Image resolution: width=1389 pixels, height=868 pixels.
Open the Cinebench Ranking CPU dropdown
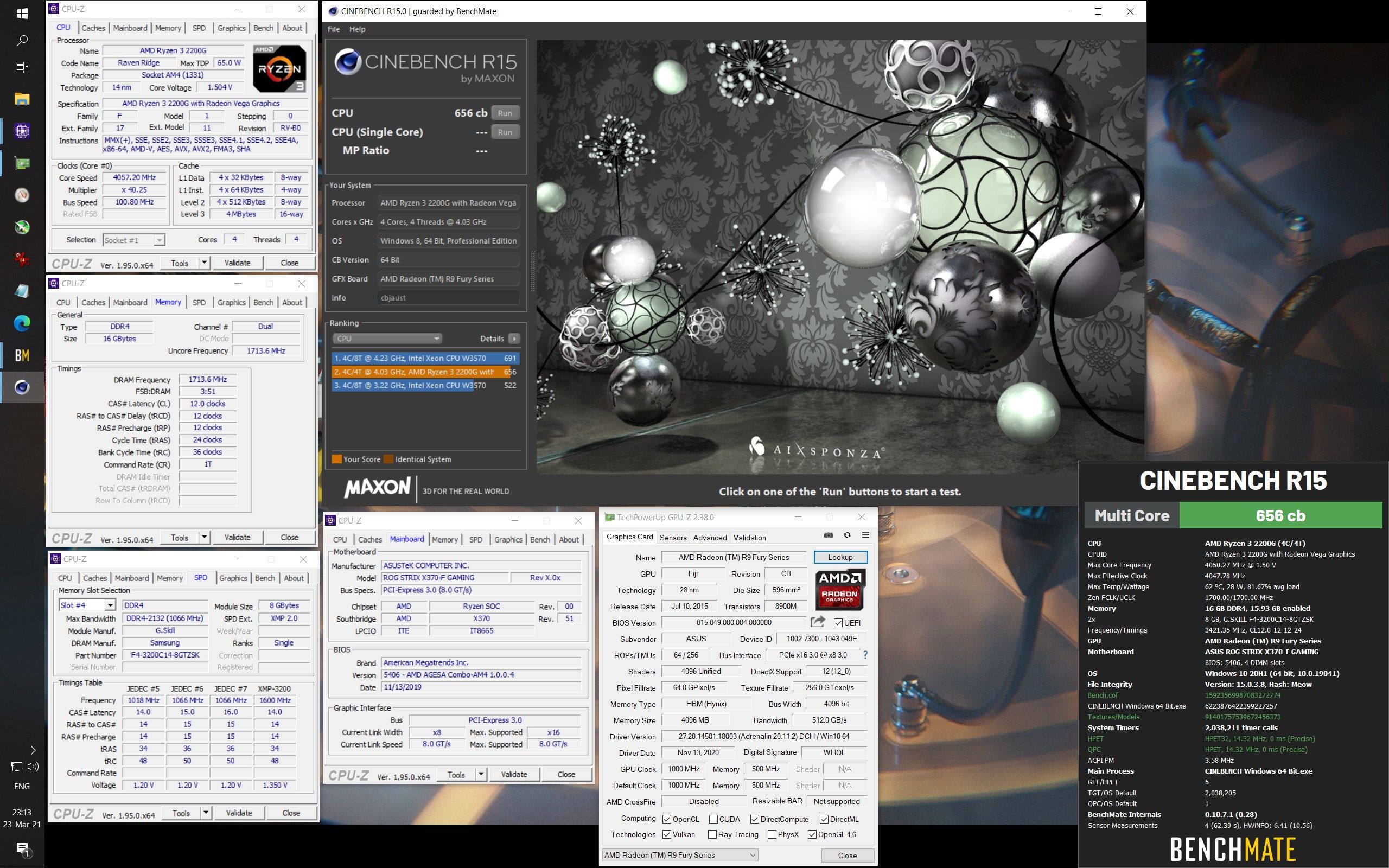[x=387, y=339]
